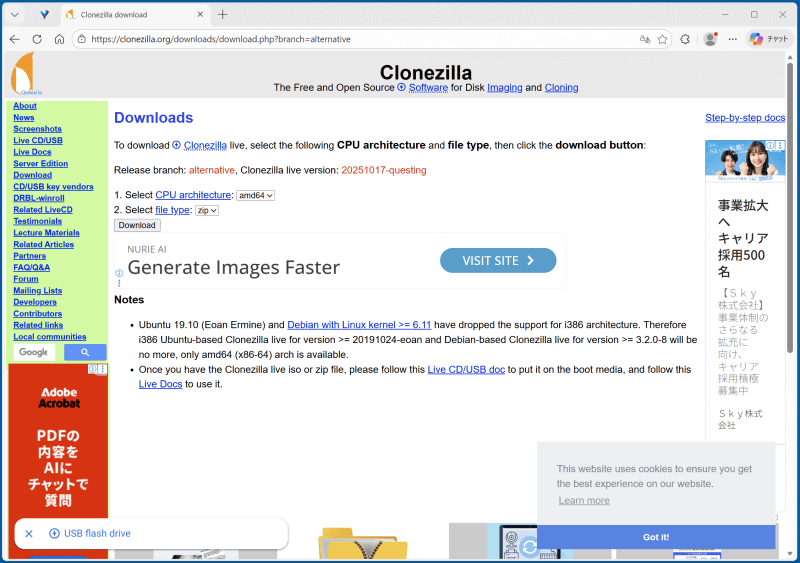Click the Google search magnifier button
Screen dimensions: 800x563
coord(85,352)
